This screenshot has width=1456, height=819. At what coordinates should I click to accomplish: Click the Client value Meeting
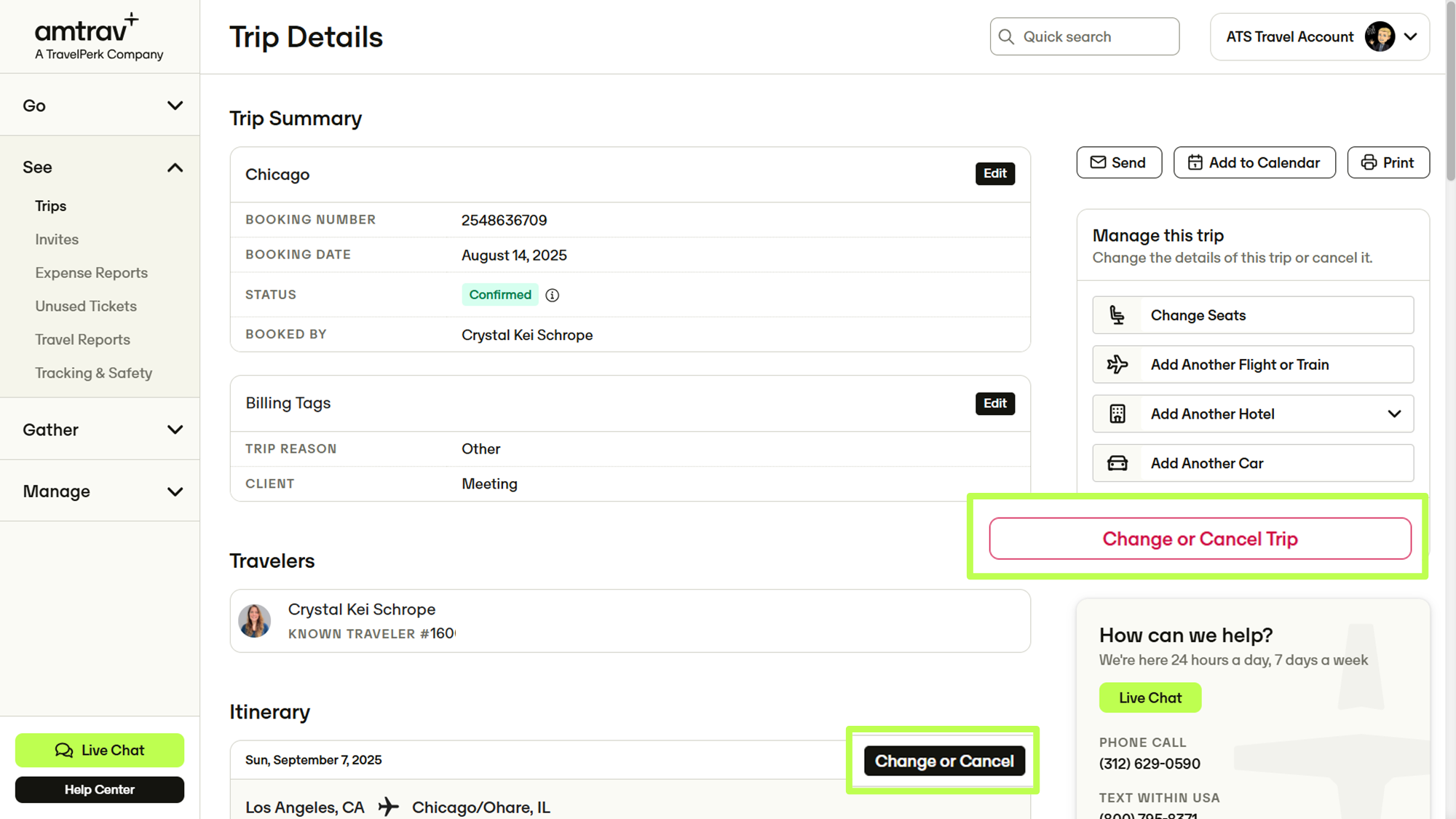(489, 484)
